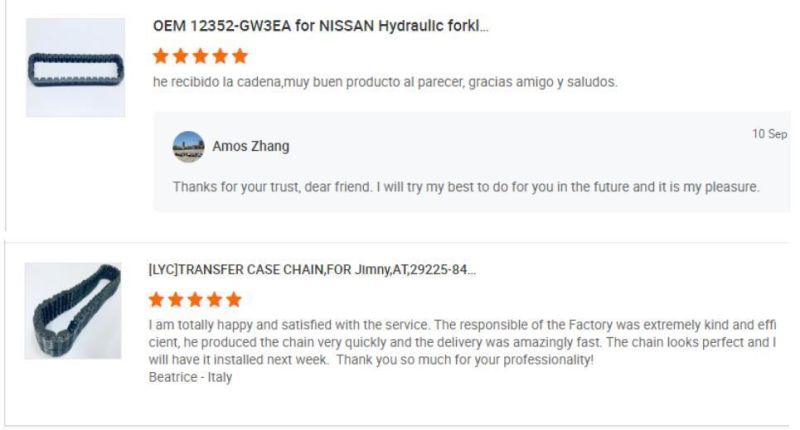This screenshot has width=800, height=430.
Task: Click Amos Zhang's profile avatar
Action: 188,146
